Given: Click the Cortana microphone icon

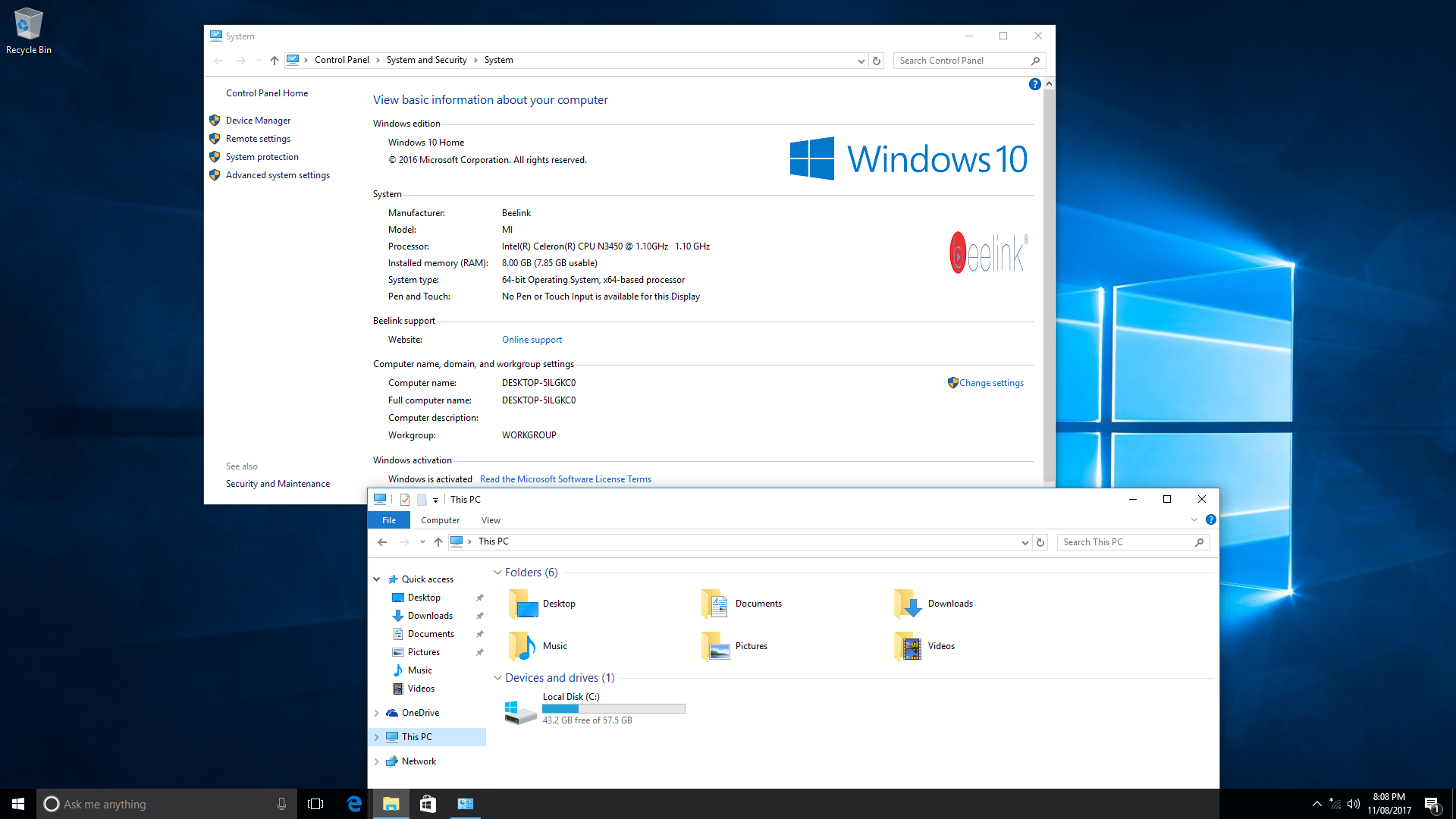Looking at the screenshot, I should pyautogui.click(x=281, y=804).
